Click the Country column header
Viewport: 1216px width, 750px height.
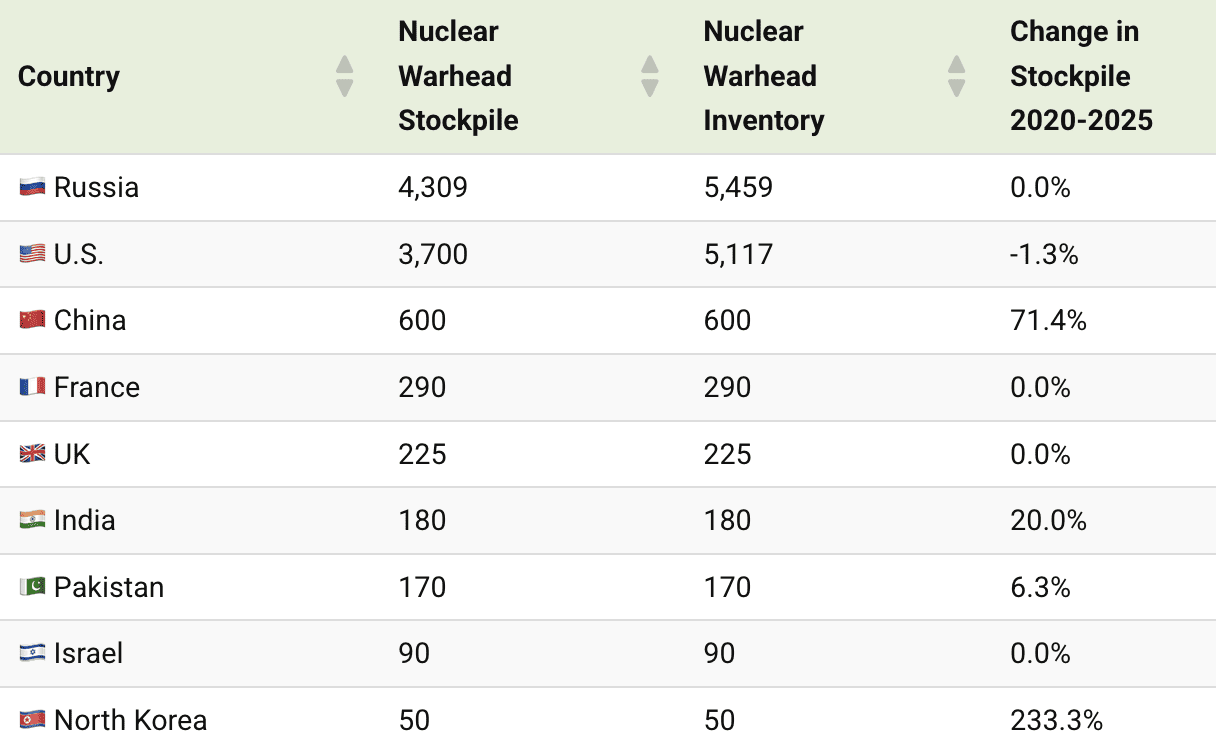pyautogui.click(x=69, y=76)
